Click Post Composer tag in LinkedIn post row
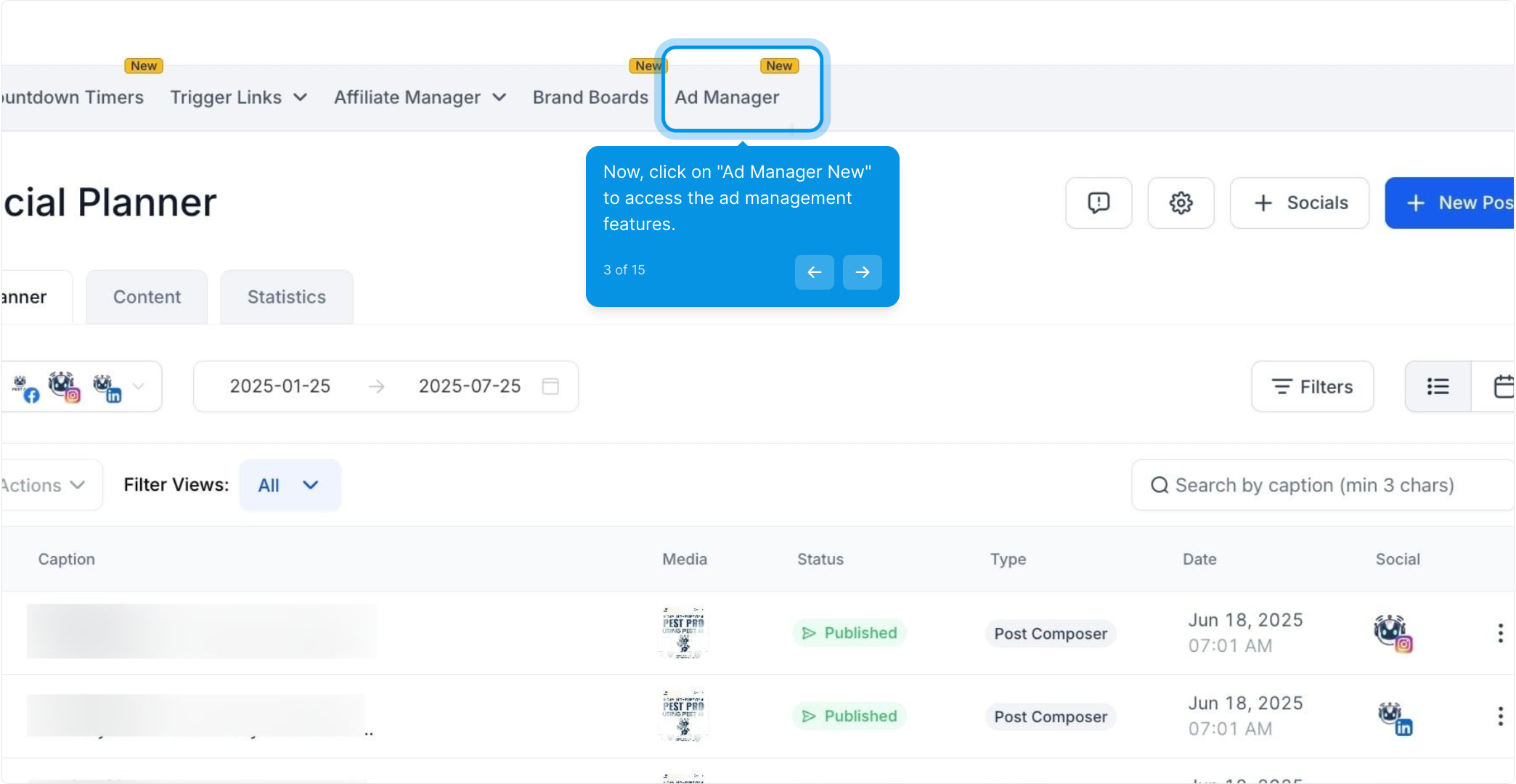Image resolution: width=1516 pixels, height=784 pixels. point(1051,717)
